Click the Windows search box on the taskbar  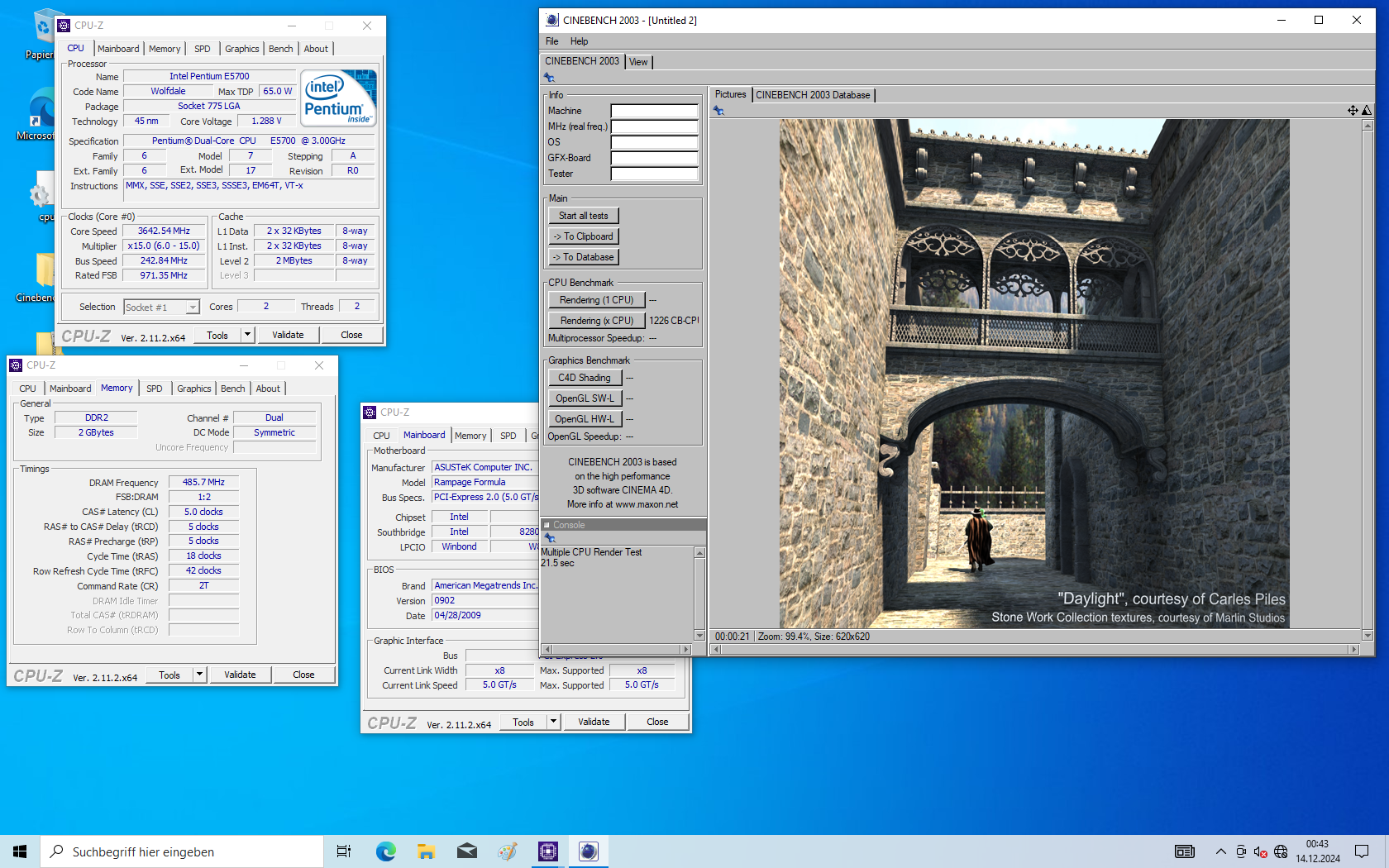182,851
